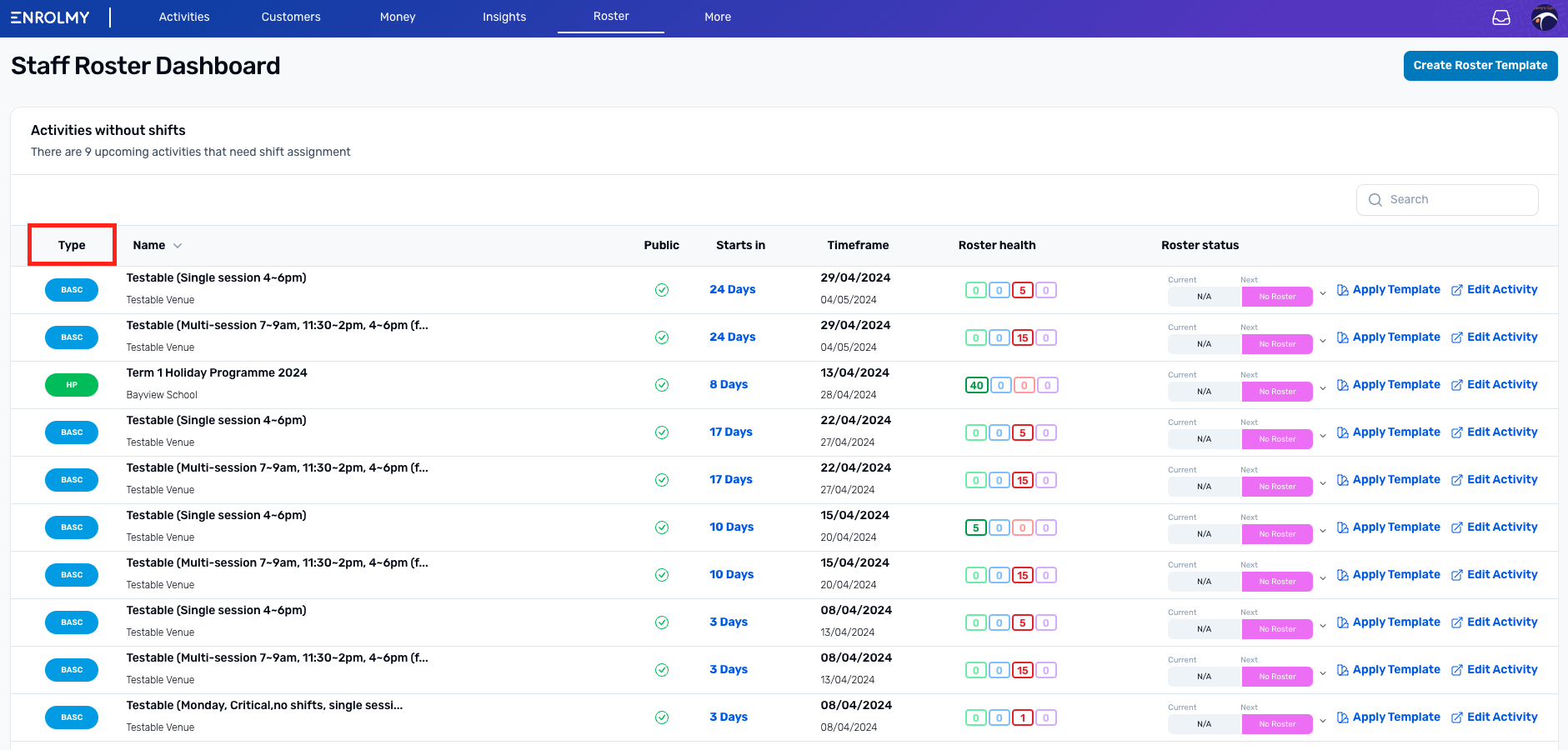The height and width of the screenshot is (750, 1568).
Task: Open the 8 Days link
Action: point(729,385)
